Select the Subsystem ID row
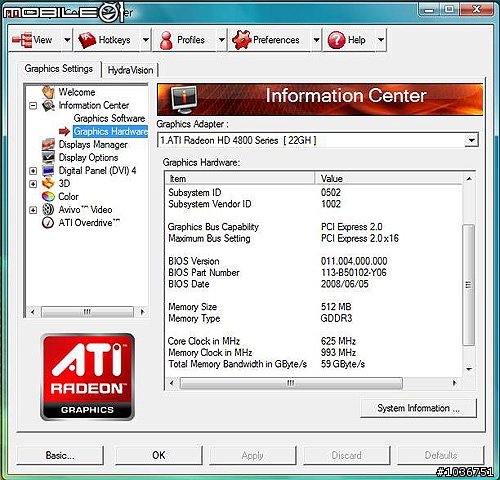This screenshot has height=480, width=500. (314, 192)
